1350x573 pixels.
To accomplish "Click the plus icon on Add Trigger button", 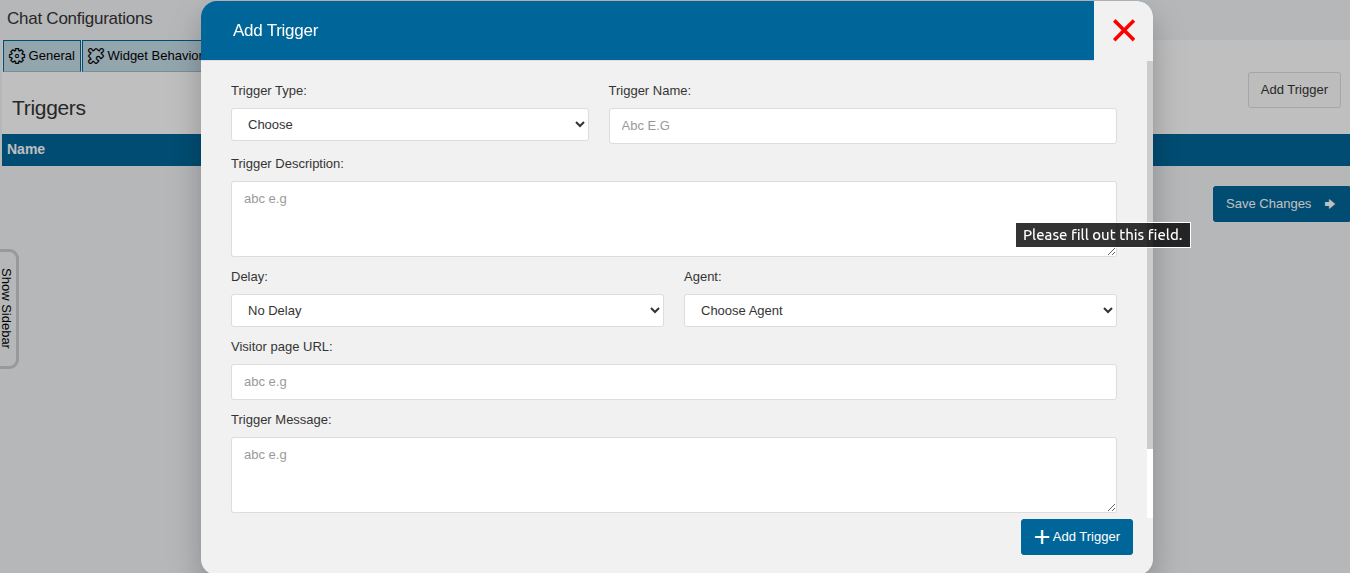I will pyautogui.click(x=1042, y=537).
